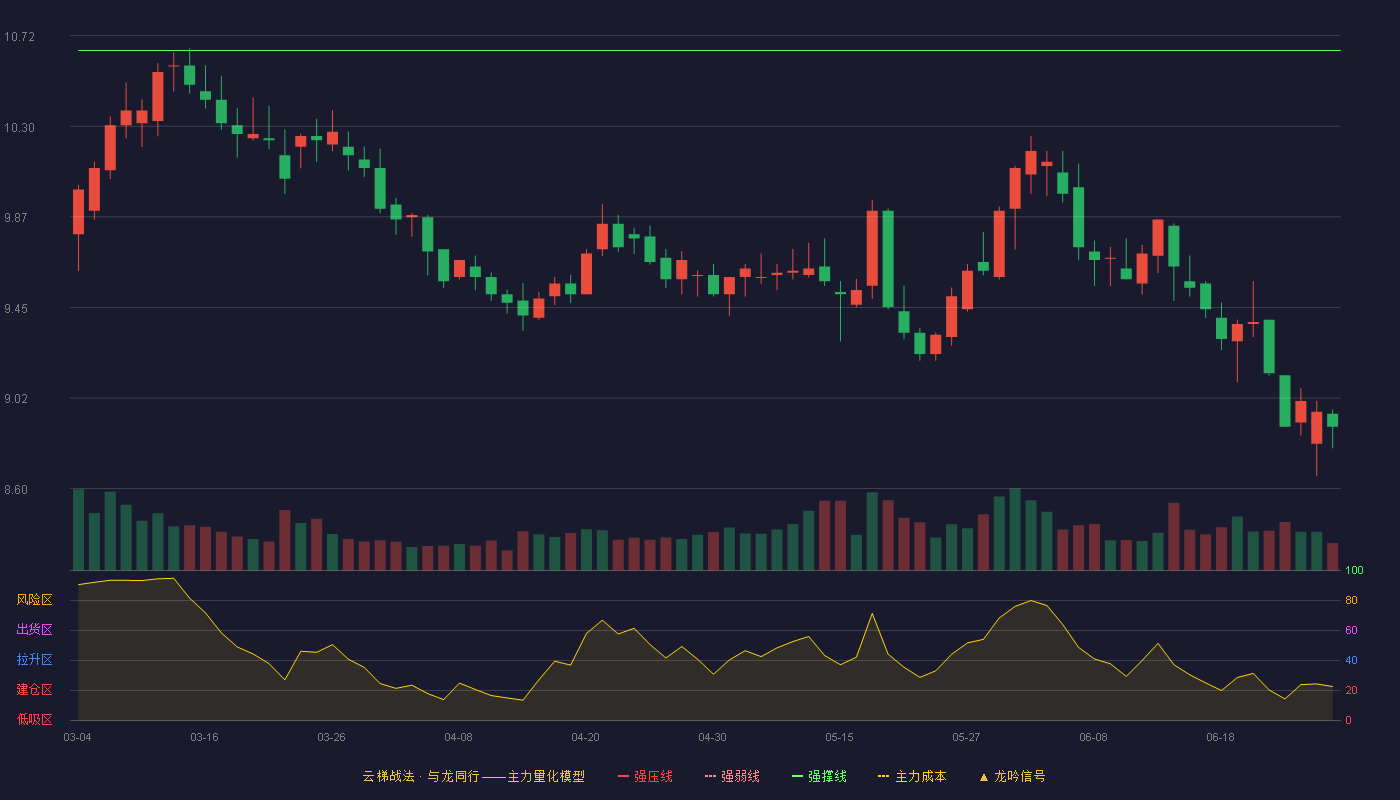Toggle the 主力成本 legend series
The image size is (1400, 800).
click(x=912, y=776)
